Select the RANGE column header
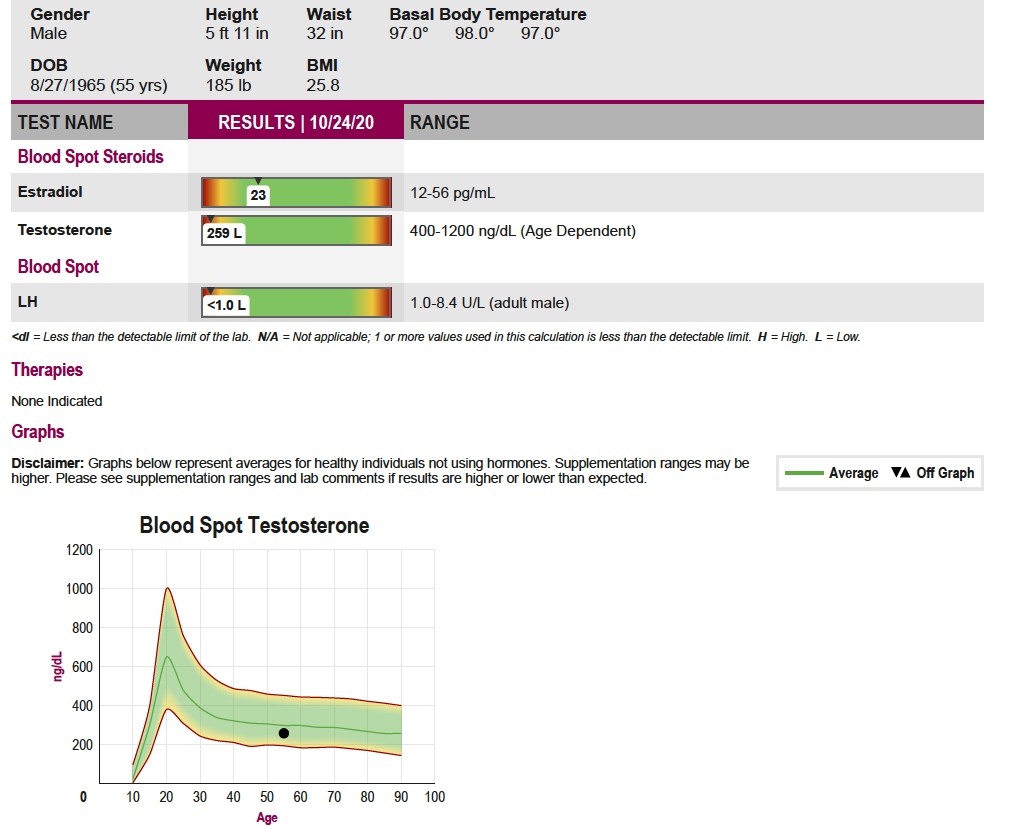 click(x=440, y=122)
